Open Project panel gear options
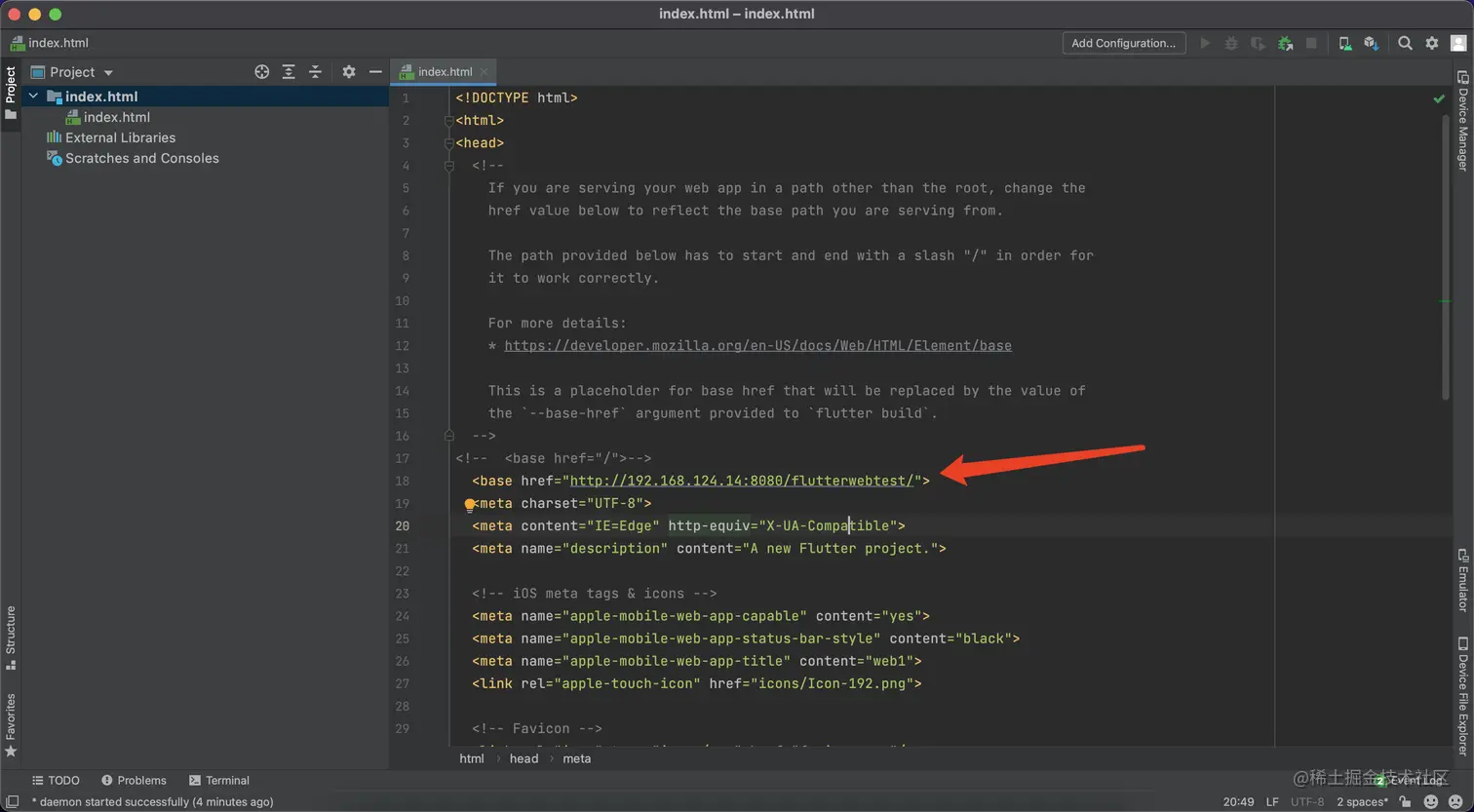The image size is (1474, 812). point(349,72)
